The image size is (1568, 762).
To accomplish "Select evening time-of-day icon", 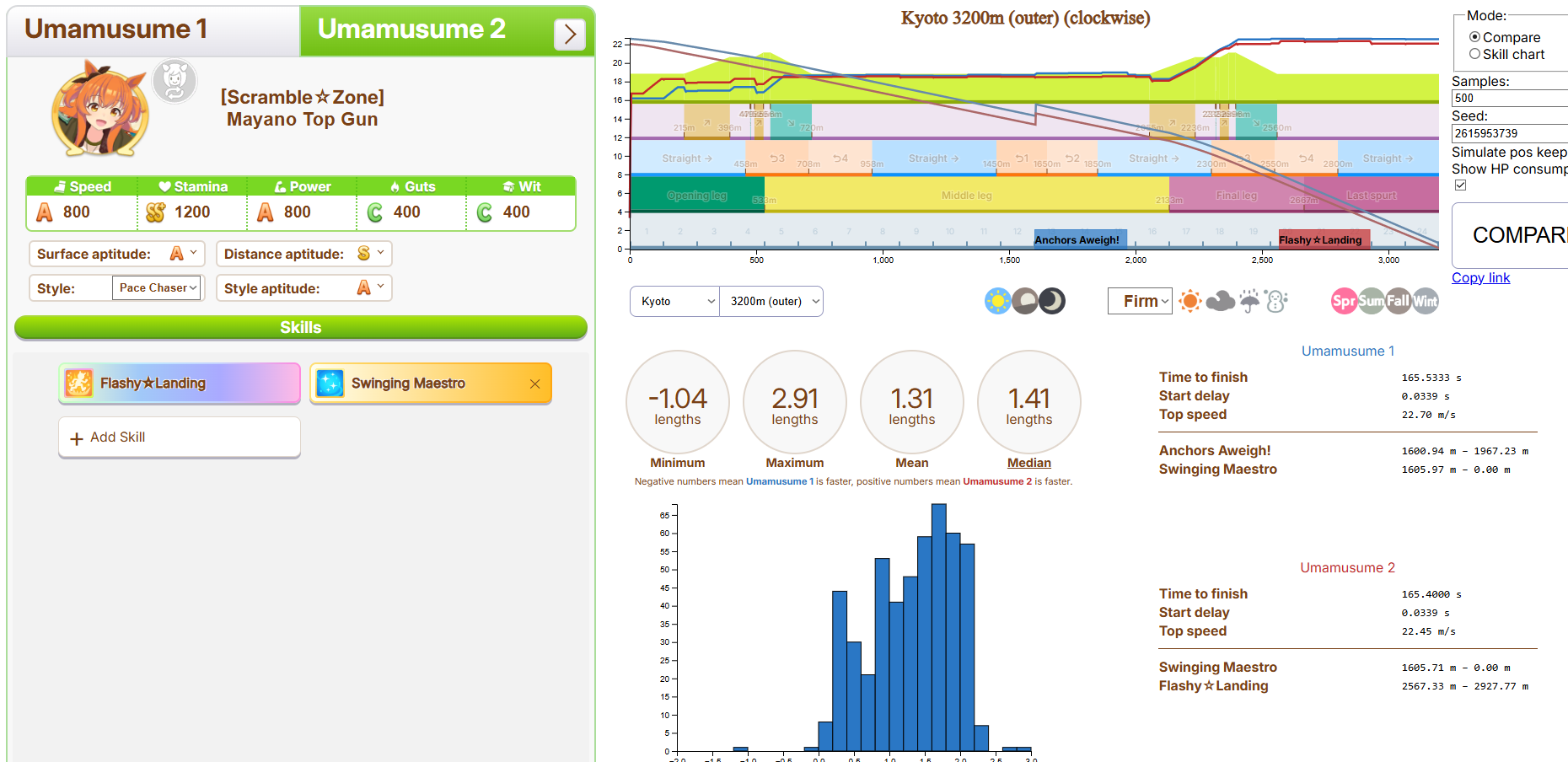I will click(x=1025, y=301).
